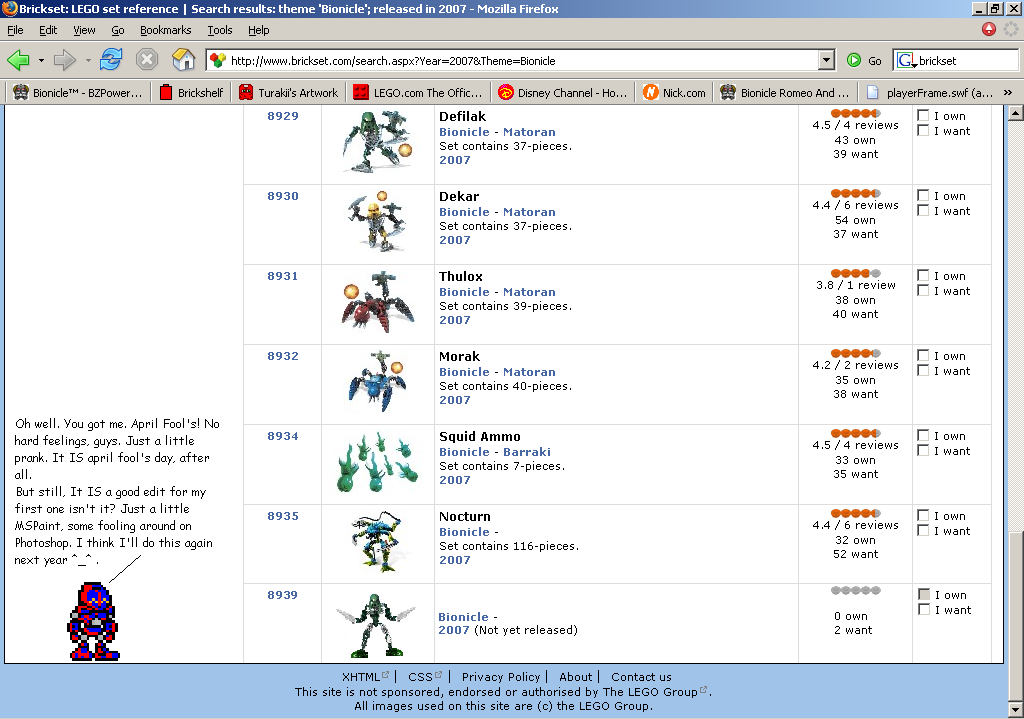Click the About footer link
This screenshot has width=1024, height=719.
point(575,677)
